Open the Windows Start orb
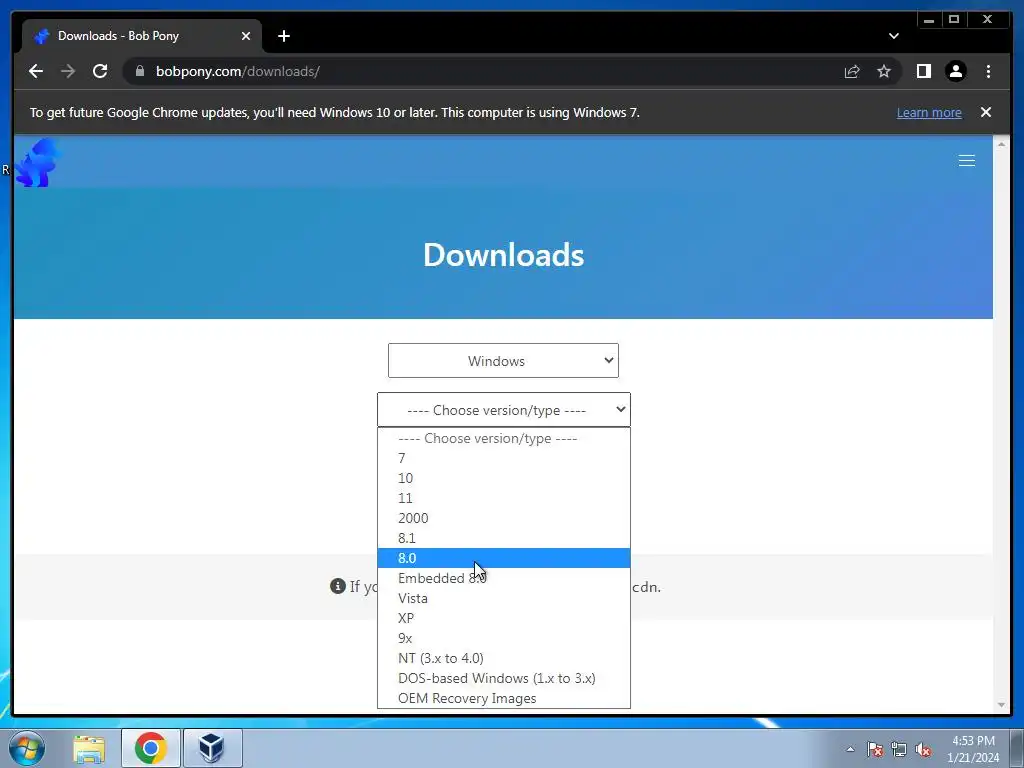Screen dimensions: 1024x768 pos(27,748)
